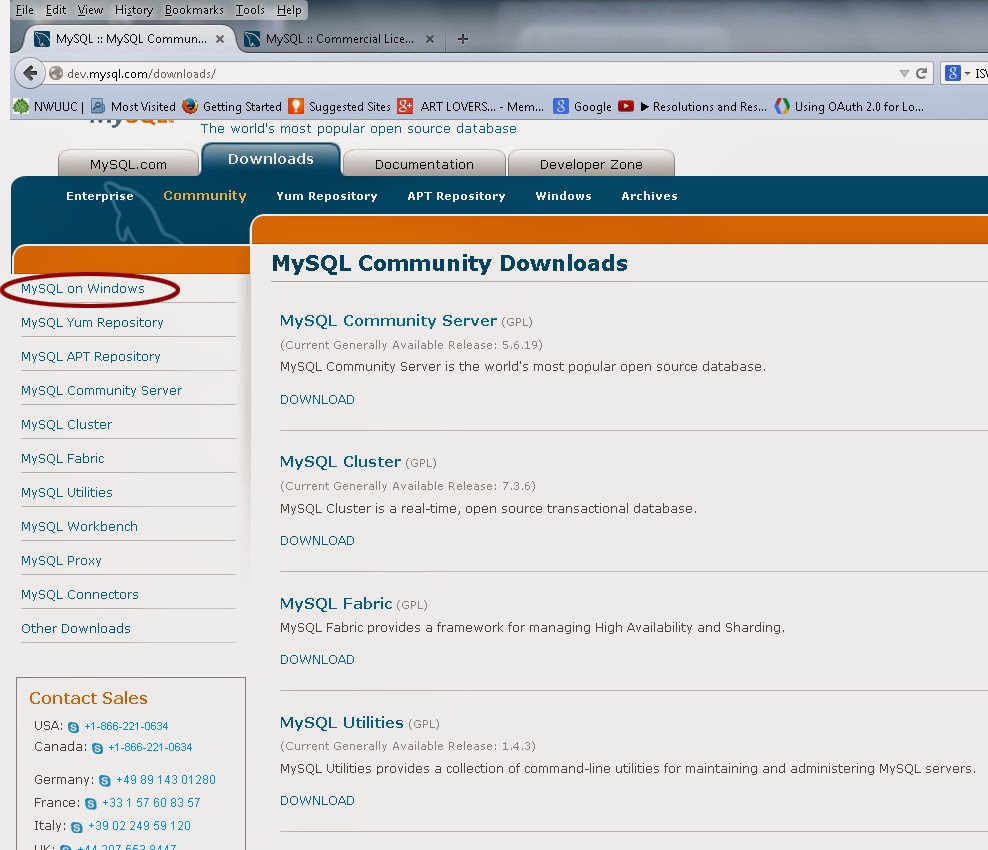The width and height of the screenshot is (988, 850).
Task: Open the Most Visited bookmark folder
Action: (x=134, y=106)
